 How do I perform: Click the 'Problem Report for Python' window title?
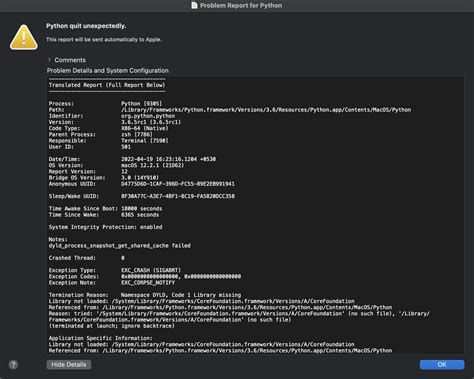pyautogui.click(x=241, y=5)
